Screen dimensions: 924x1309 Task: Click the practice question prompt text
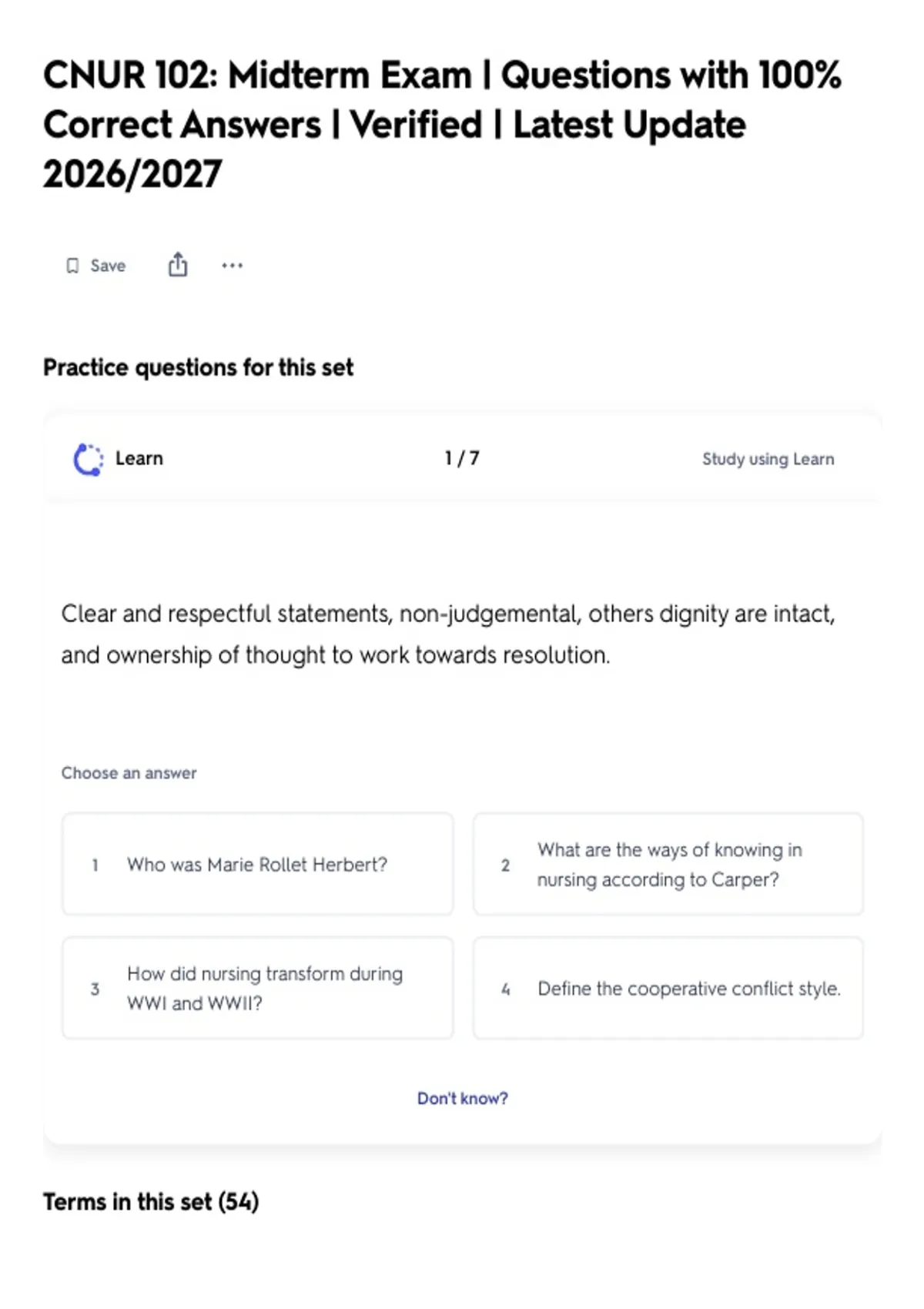448,634
